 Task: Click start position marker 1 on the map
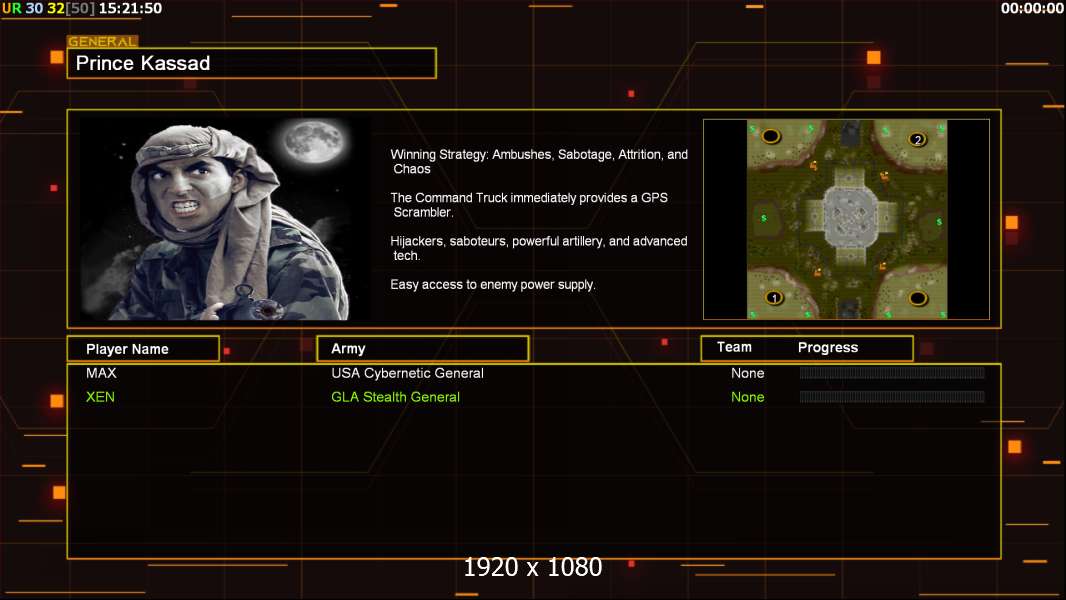(774, 298)
